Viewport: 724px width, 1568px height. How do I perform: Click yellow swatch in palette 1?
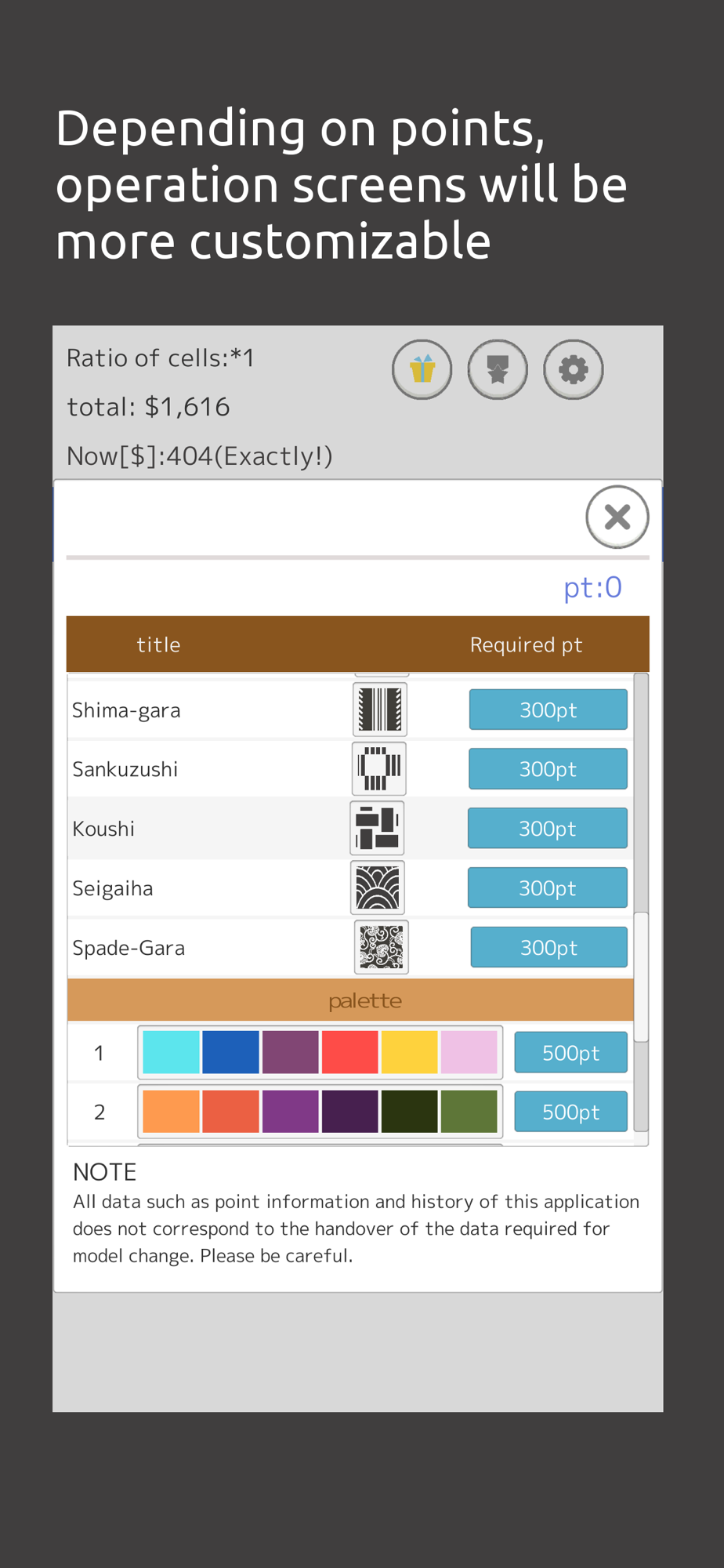pos(410,1052)
